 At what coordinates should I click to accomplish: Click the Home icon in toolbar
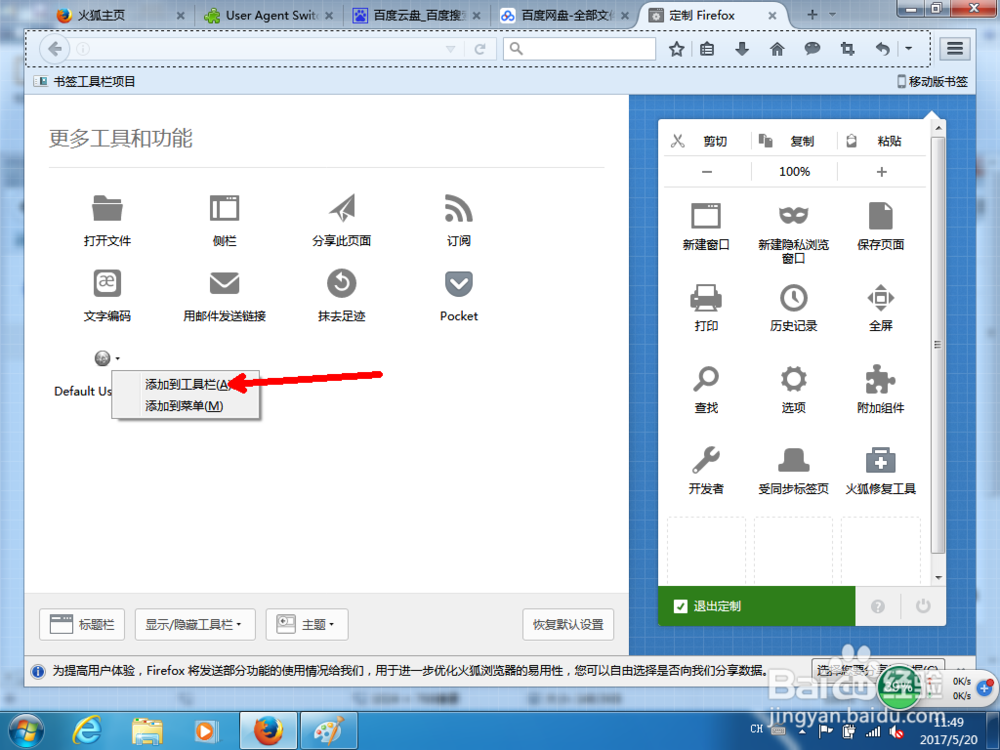coord(777,48)
